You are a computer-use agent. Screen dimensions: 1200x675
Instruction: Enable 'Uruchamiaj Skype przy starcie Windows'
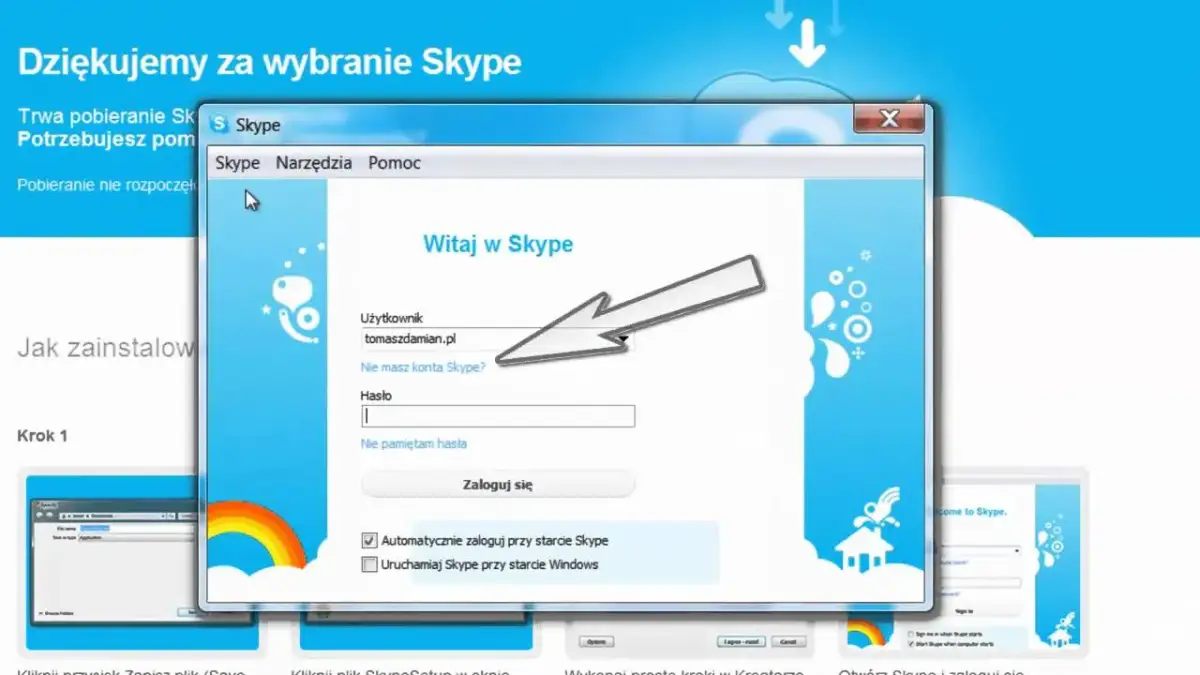(370, 564)
